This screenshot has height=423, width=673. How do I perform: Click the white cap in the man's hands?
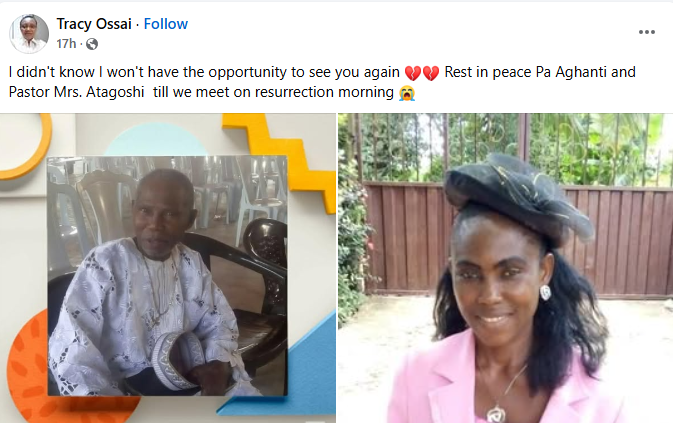point(180,358)
